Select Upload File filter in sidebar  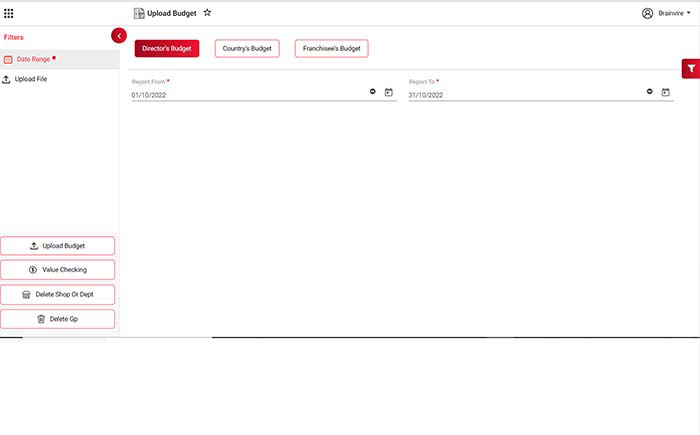point(30,78)
